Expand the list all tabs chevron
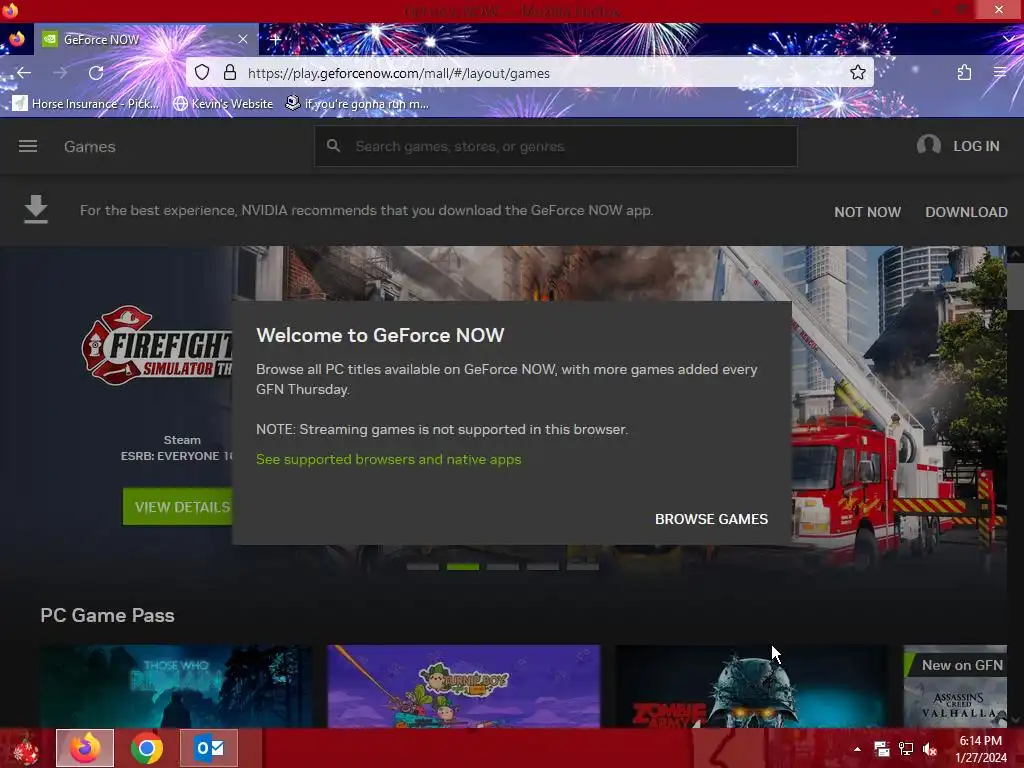1024x768 pixels. 1009,39
